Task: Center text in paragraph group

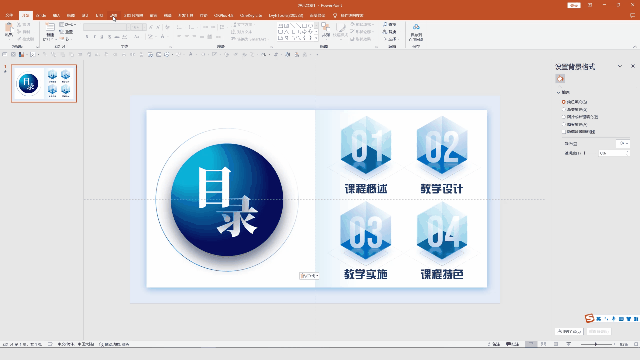Action: click(x=187, y=37)
